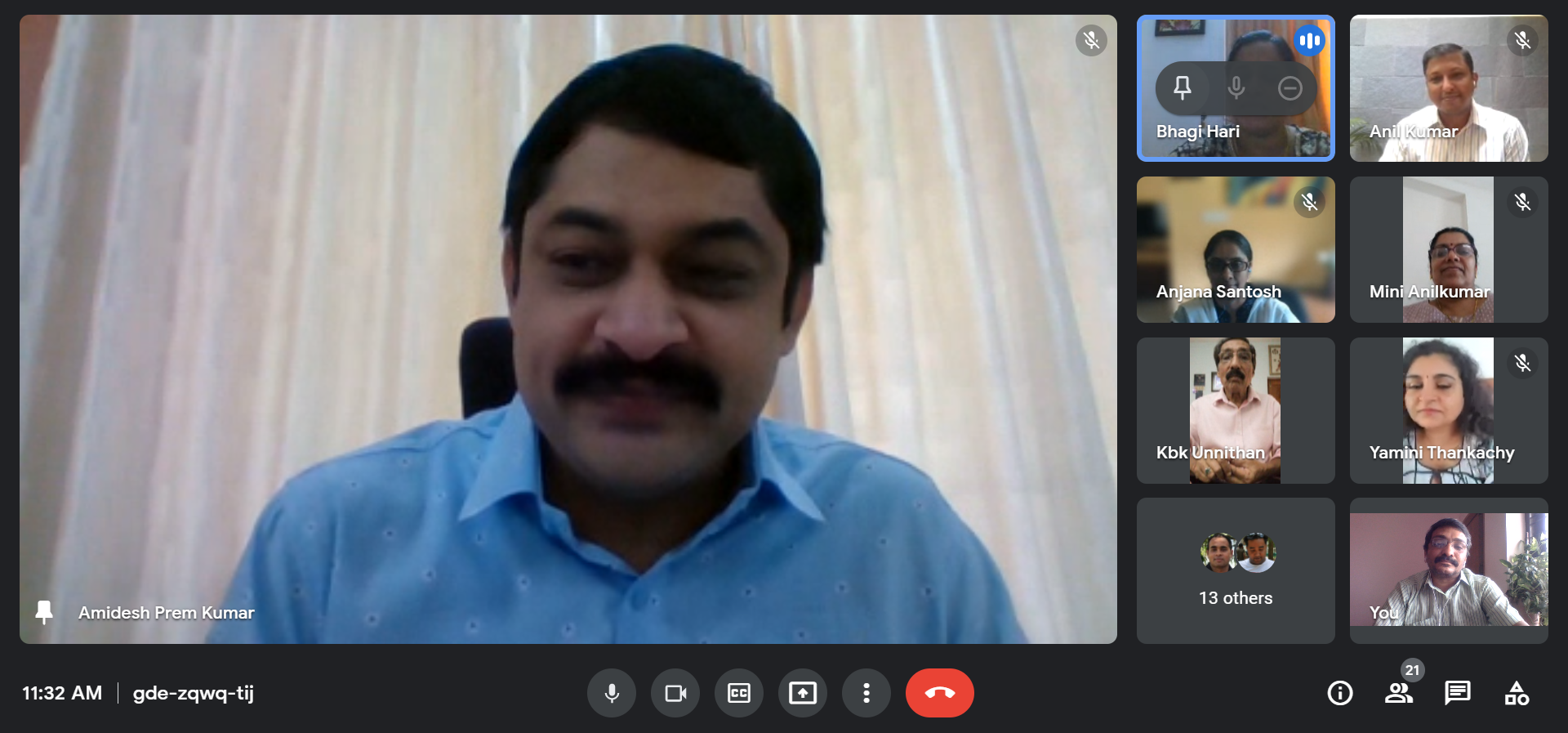
Task: Click the meeting code gde-zqwq-tij
Action: [194, 693]
